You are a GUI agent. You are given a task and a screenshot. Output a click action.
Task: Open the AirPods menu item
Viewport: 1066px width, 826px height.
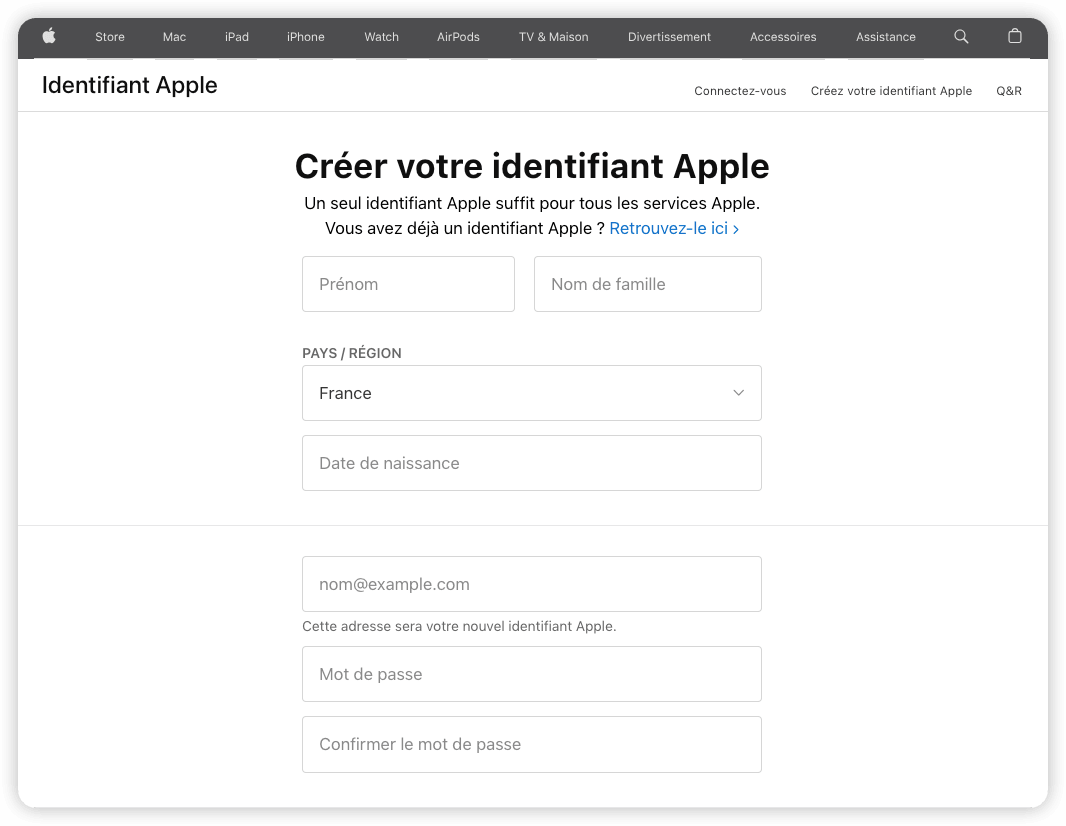tap(458, 37)
